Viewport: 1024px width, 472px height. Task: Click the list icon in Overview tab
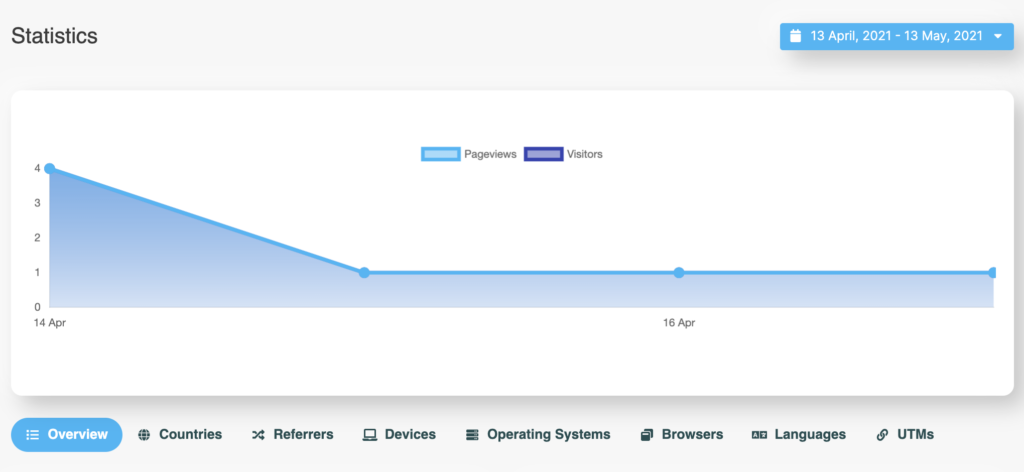33,435
